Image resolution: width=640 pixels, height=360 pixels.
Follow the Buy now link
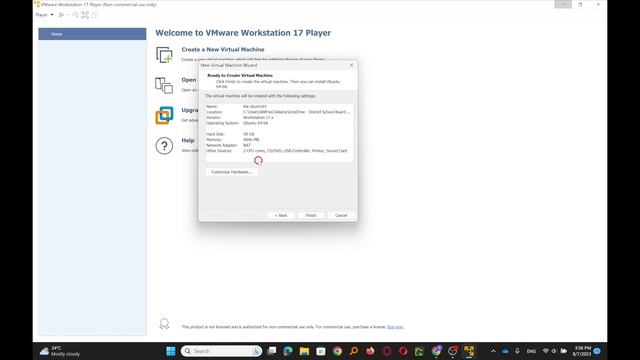[395, 327]
